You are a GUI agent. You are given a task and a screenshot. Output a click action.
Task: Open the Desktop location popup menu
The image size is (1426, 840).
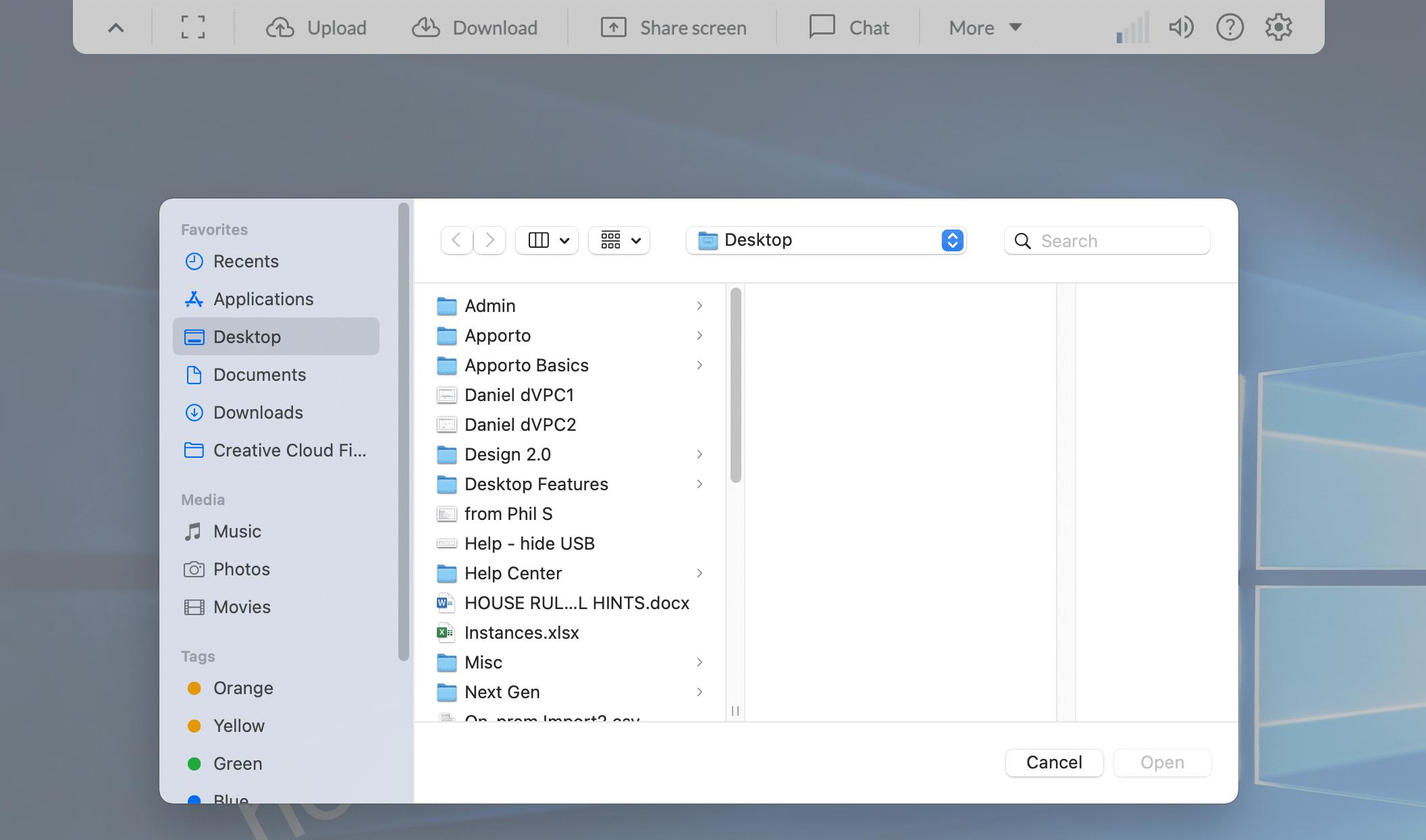coord(826,240)
